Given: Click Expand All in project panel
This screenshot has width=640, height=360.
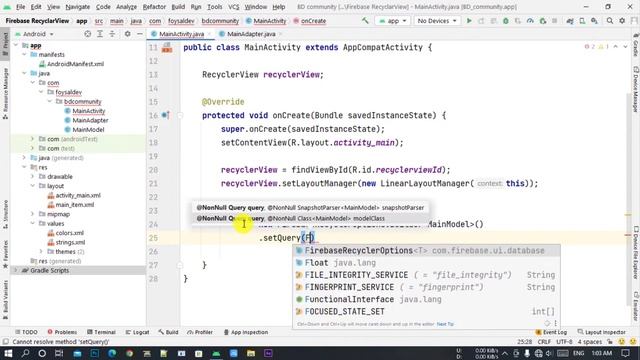Looking at the screenshot, I should coord(100,34).
